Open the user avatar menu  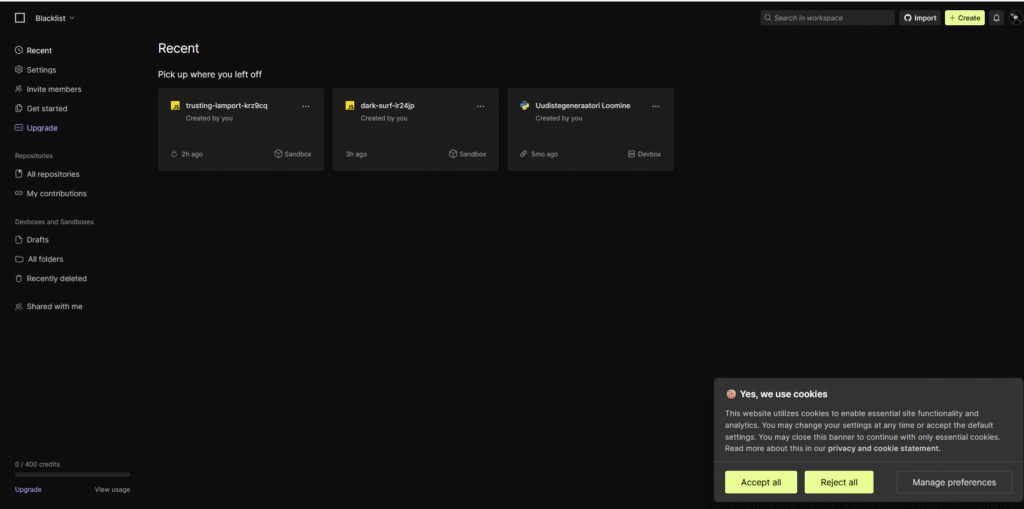point(1014,18)
